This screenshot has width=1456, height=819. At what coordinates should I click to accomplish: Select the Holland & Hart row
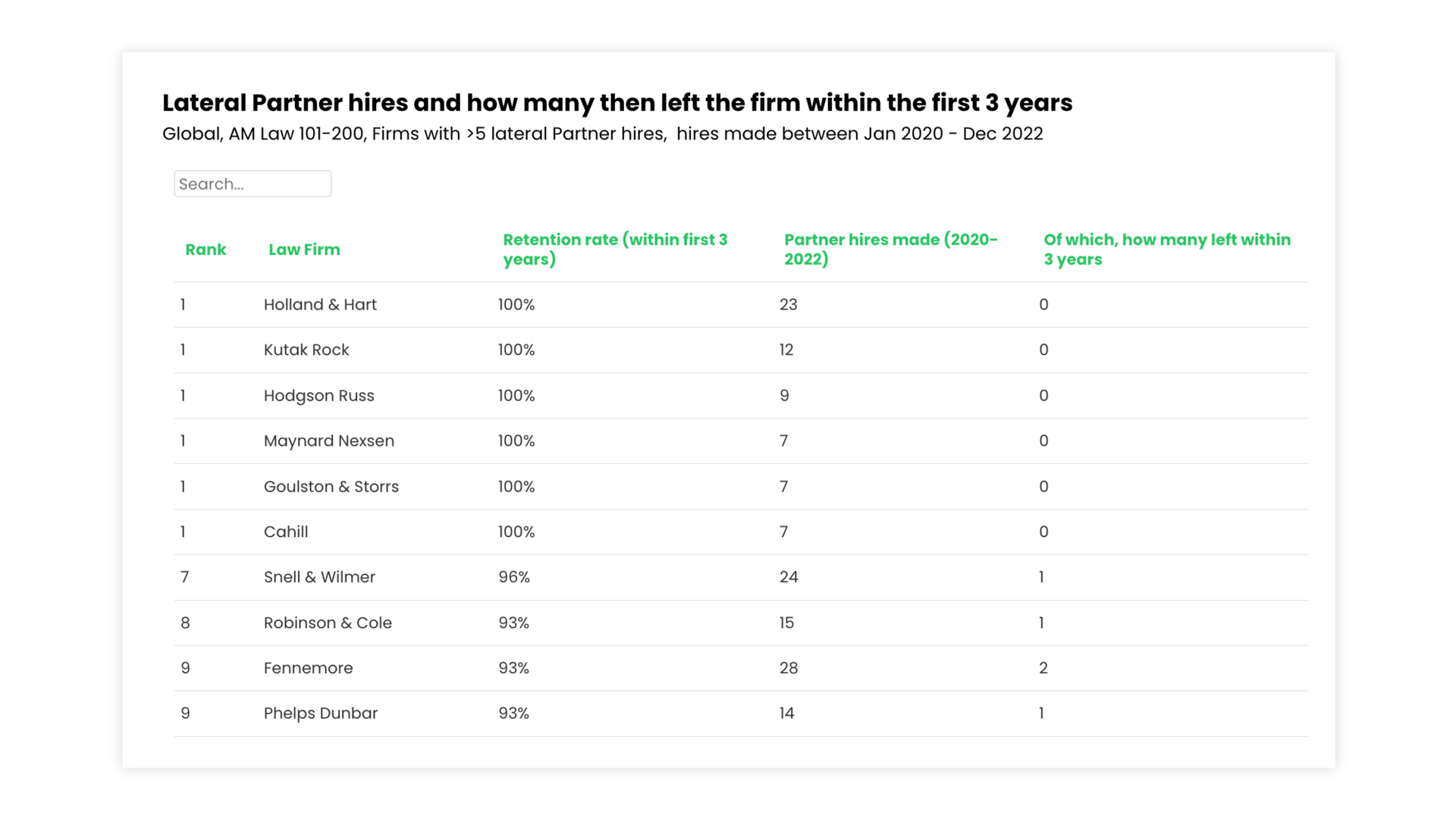coord(320,305)
